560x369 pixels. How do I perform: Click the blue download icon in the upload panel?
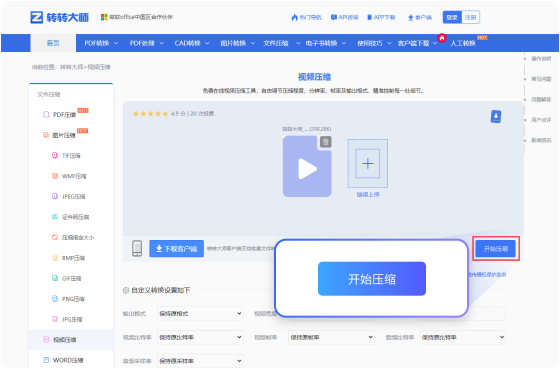click(x=496, y=116)
